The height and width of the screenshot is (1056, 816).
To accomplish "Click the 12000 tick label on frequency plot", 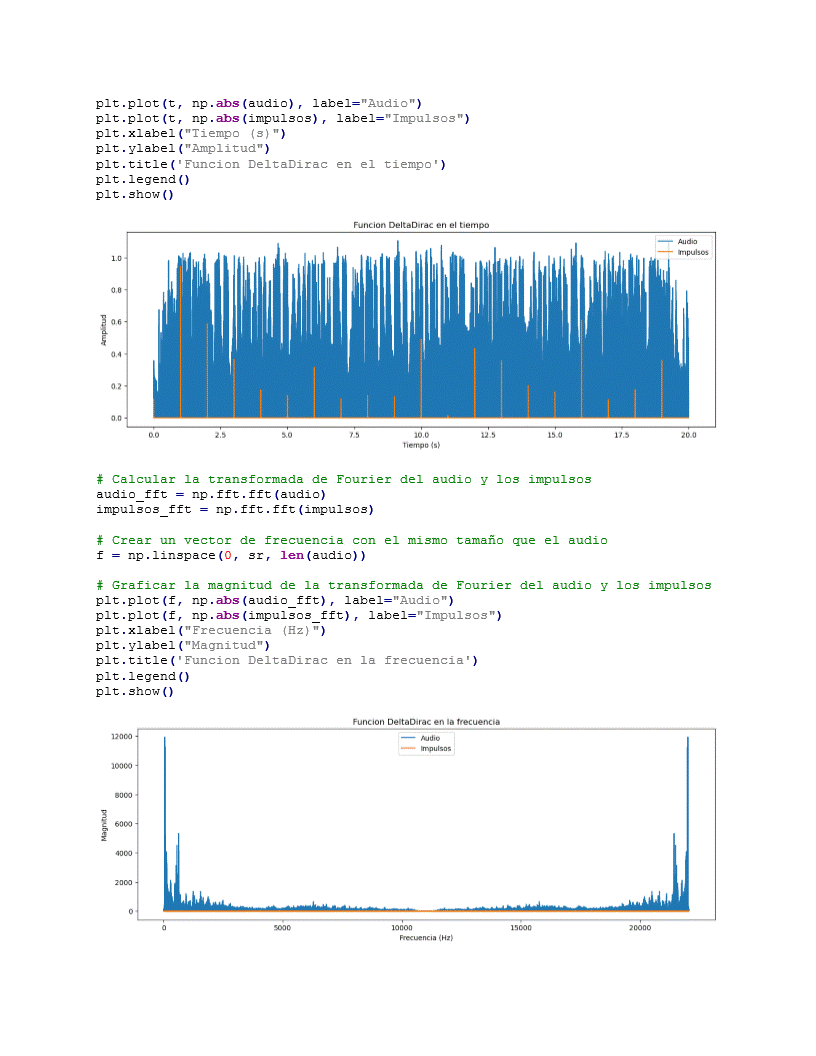I will pos(121,736).
